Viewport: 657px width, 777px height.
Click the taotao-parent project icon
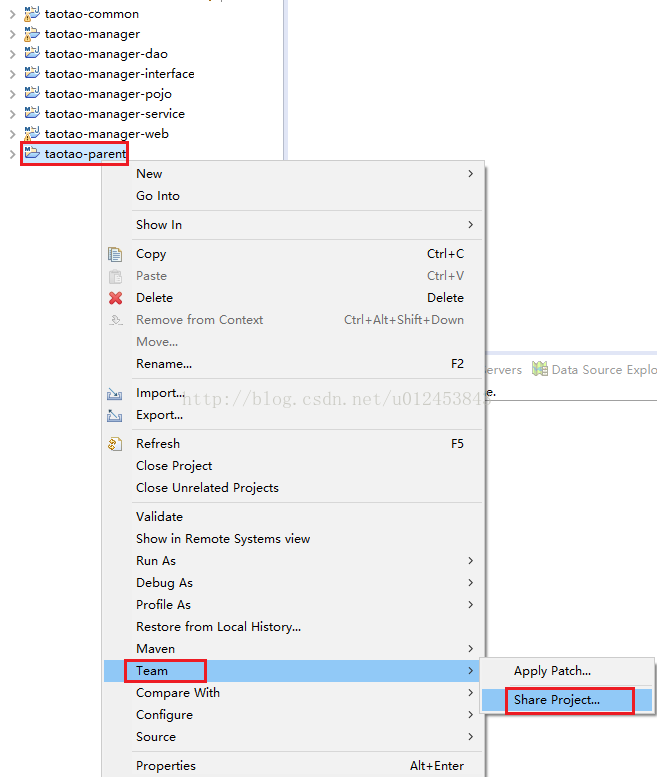coord(32,153)
